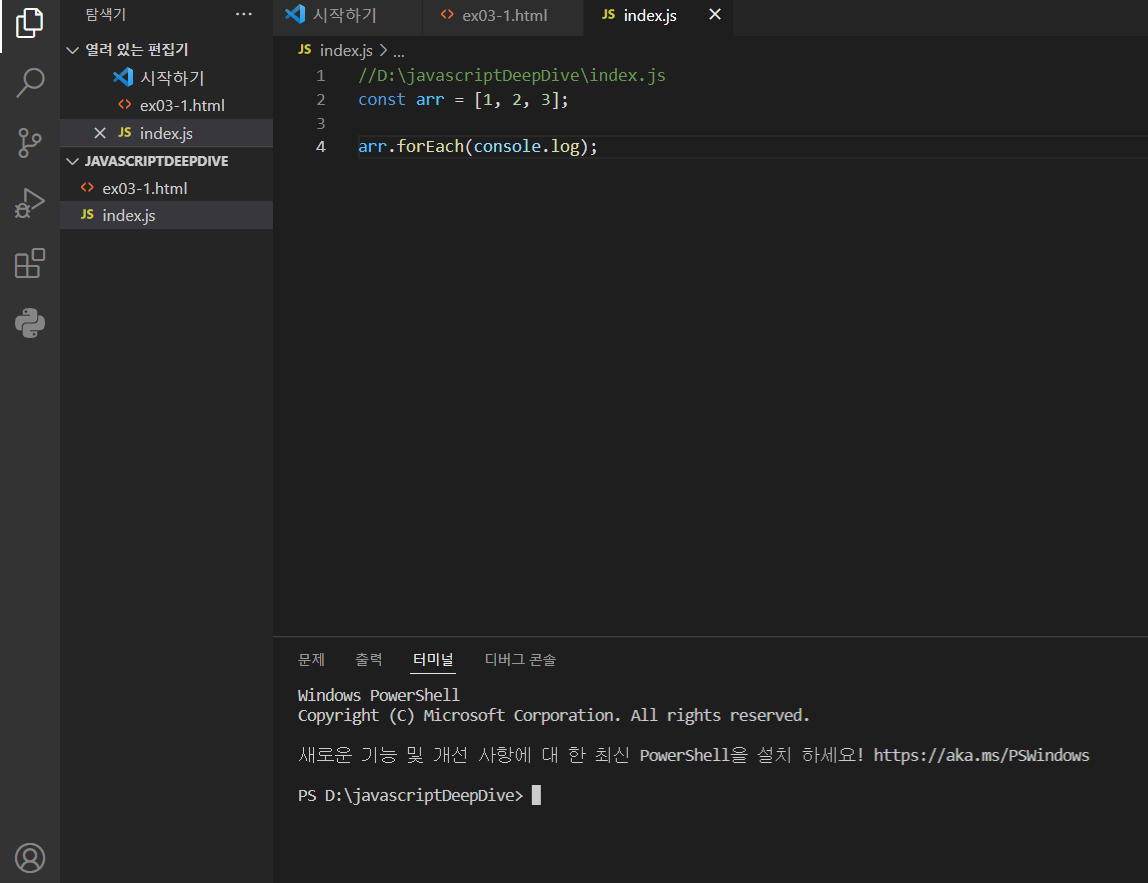
Task: Open the 출력 panel tab
Action: click(x=369, y=660)
